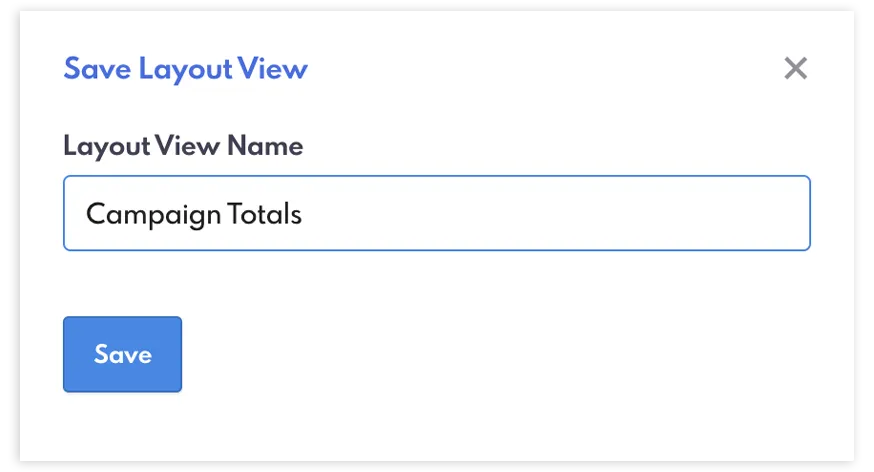This screenshot has height=472, width=874.
Task: Save the Campaign Totals layout view
Action: coord(122,354)
